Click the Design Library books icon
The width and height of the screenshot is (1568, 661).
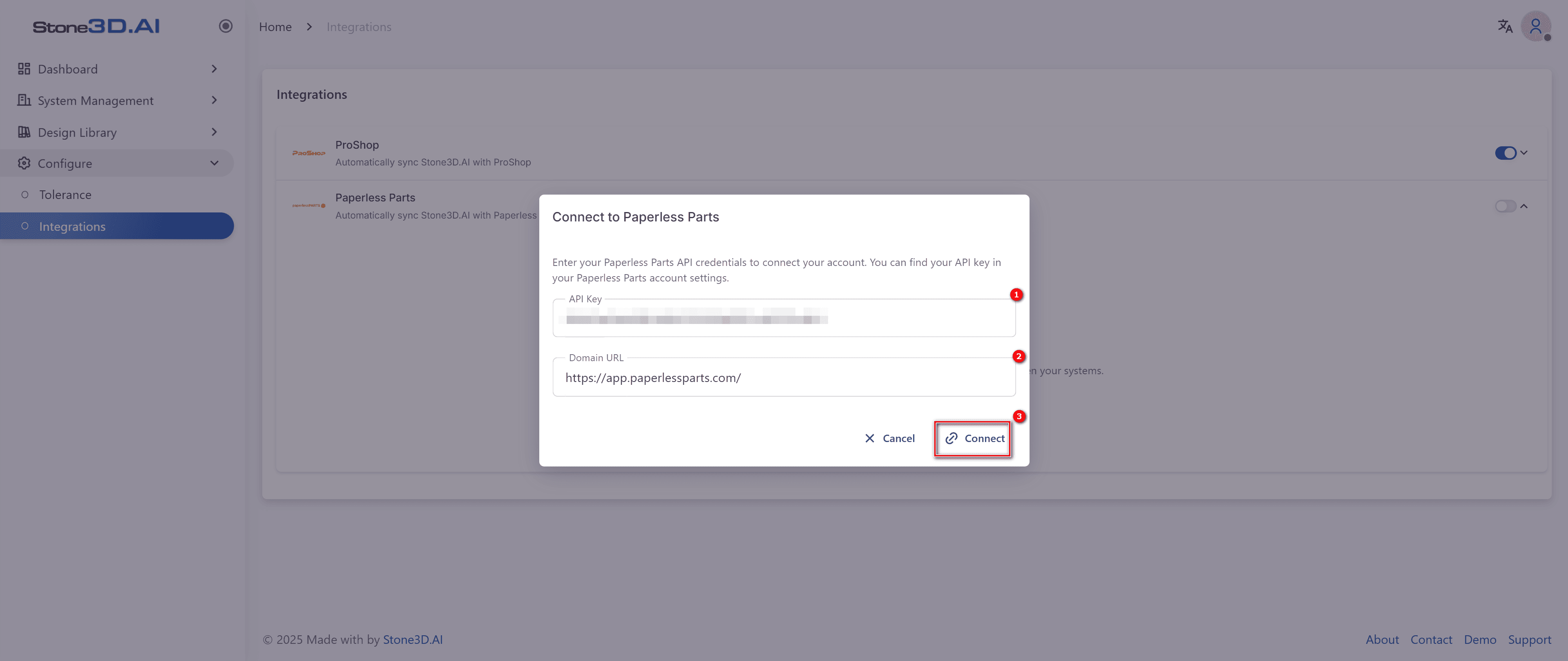coord(24,132)
